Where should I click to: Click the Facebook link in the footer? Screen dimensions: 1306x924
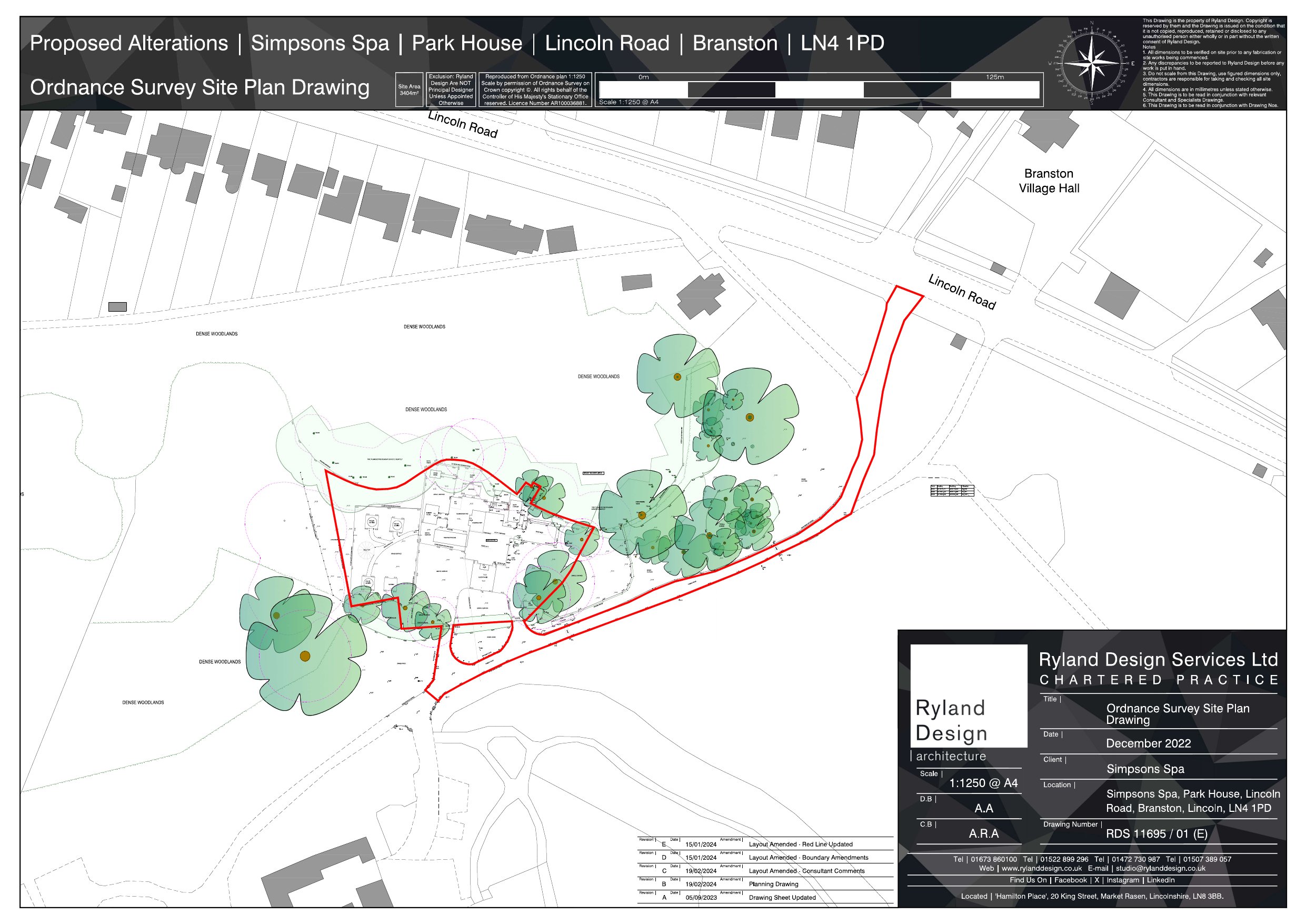pos(1070,880)
